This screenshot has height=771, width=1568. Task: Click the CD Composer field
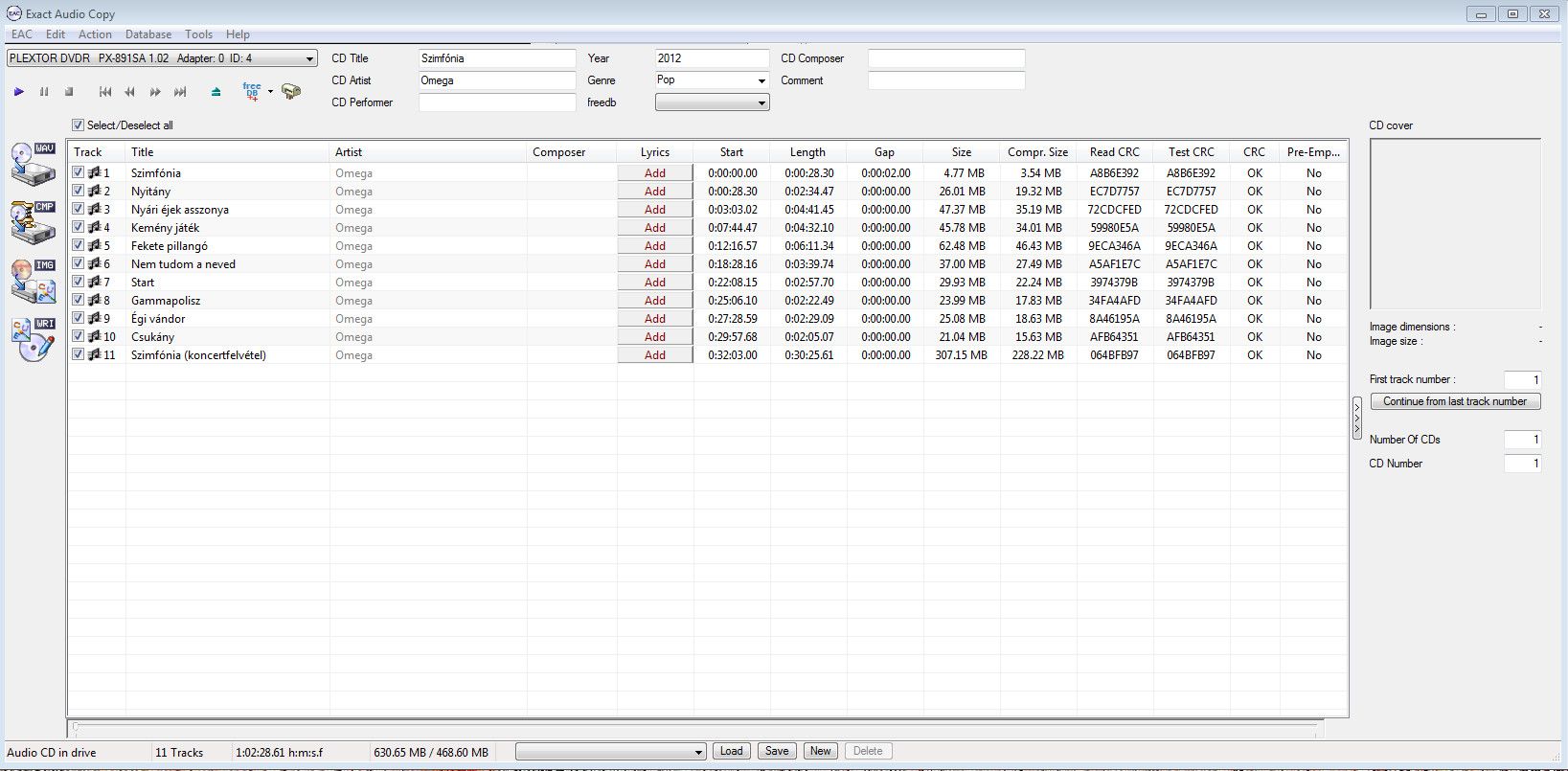(946, 58)
